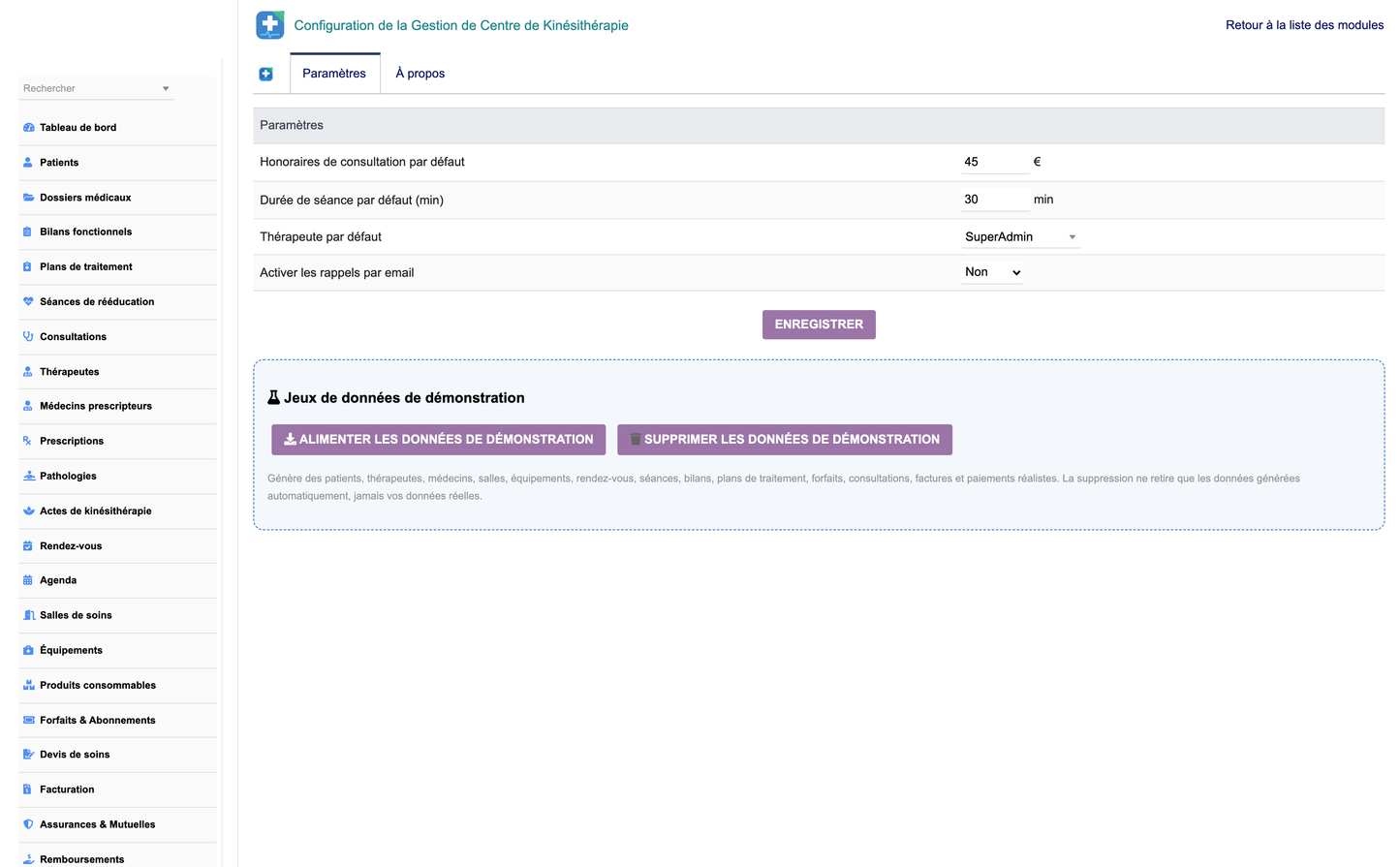Click the Thérapeutes icon in sidebar
This screenshot has height=867, width=1400.
click(28, 372)
